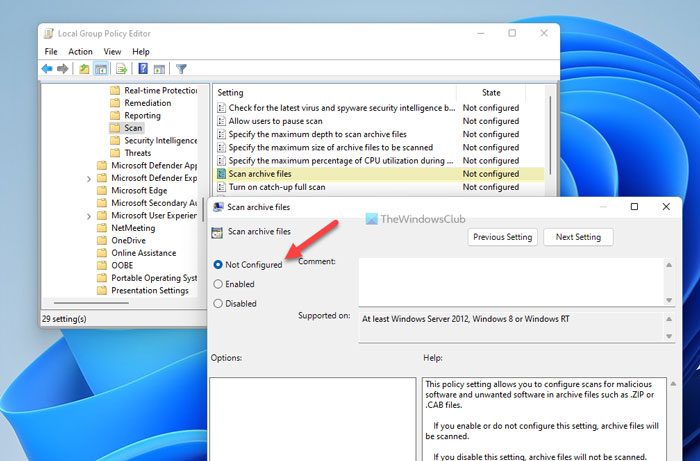
Task: Select the Enabled radio button
Action: tap(218, 284)
